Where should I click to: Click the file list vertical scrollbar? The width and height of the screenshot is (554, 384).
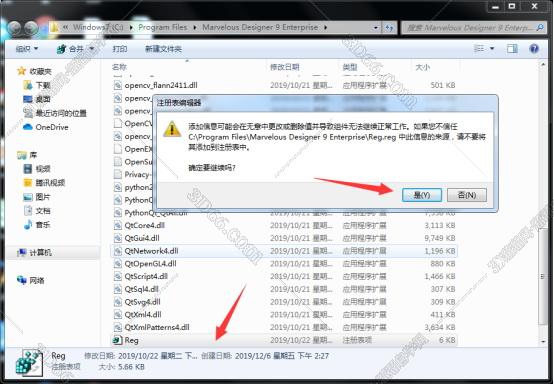point(543,201)
